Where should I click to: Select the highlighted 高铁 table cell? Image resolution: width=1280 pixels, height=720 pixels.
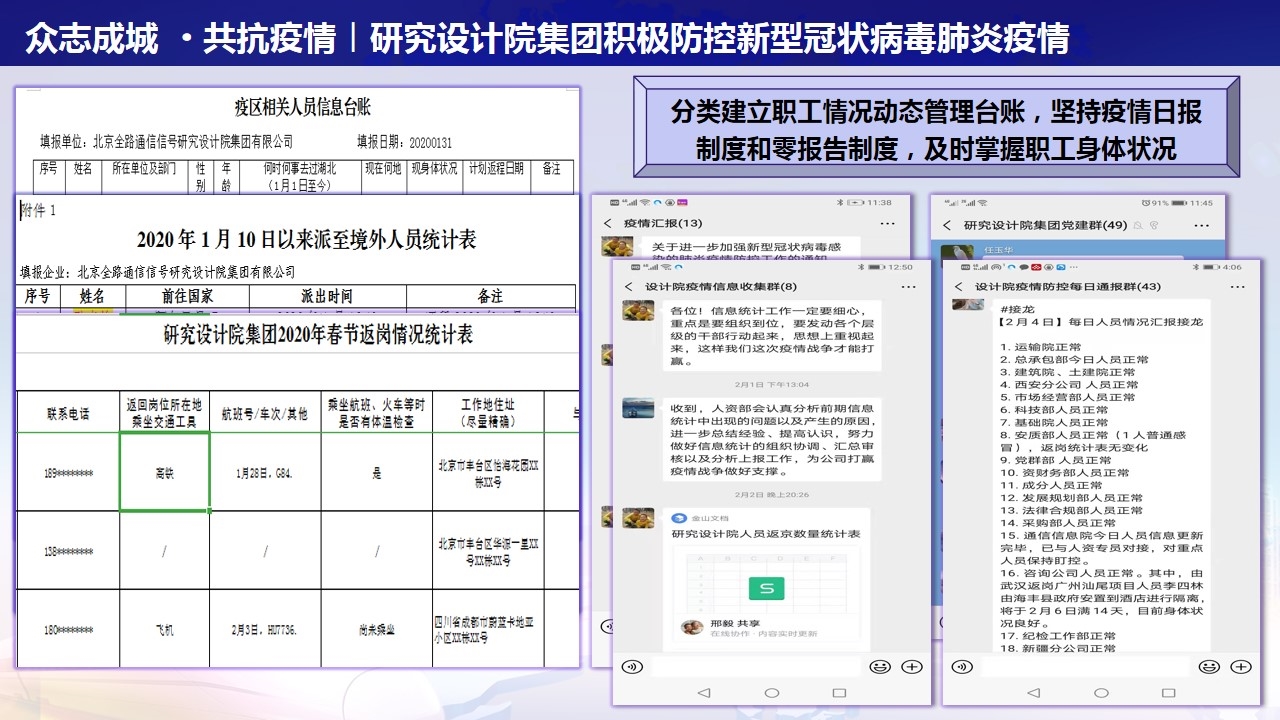click(164, 472)
